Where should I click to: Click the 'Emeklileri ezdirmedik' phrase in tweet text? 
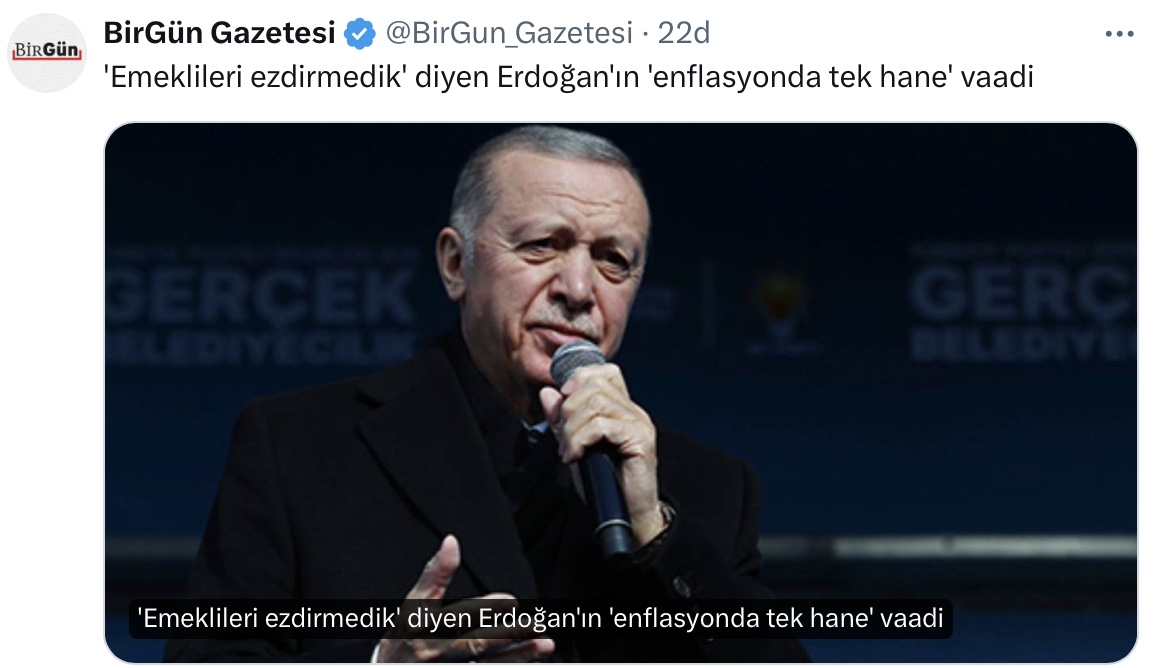[x=256, y=76]
